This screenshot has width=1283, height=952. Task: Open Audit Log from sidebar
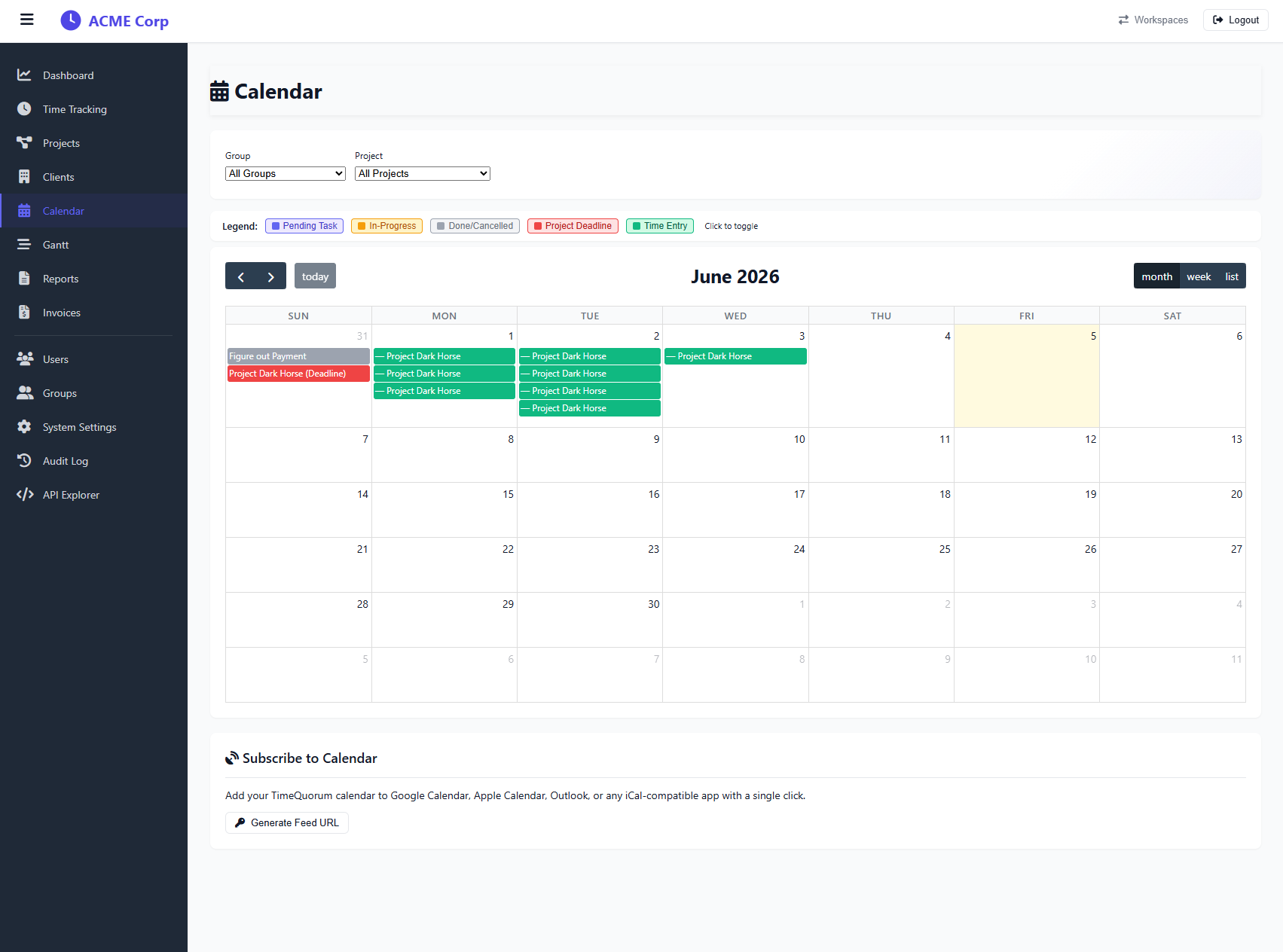click(x=93, y=461)
